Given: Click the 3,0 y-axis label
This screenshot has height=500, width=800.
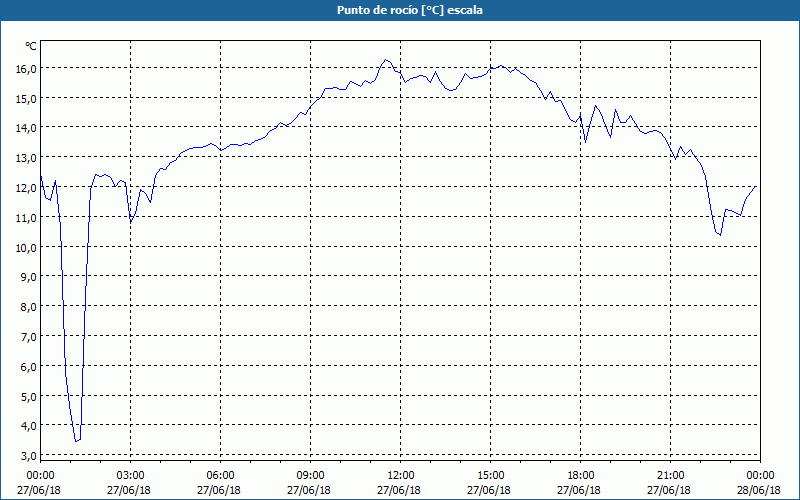Looking at the screenshot, I should pos(29,456).
